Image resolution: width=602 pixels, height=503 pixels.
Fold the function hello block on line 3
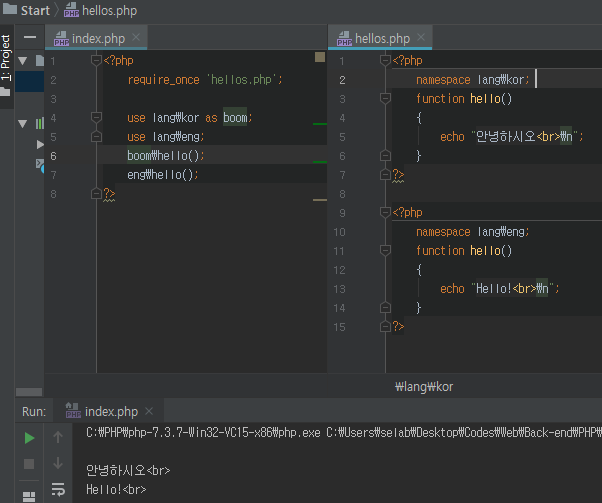click(385, 99)
